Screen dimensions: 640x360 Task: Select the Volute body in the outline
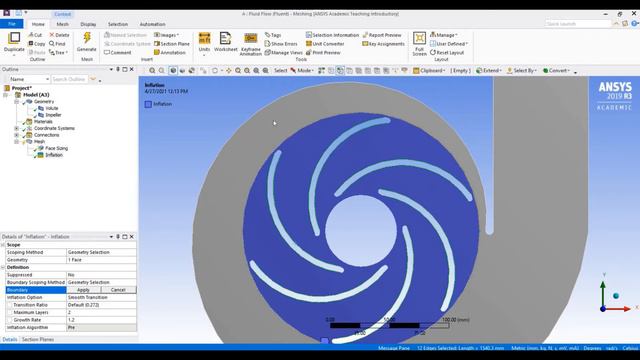(51, 108)
